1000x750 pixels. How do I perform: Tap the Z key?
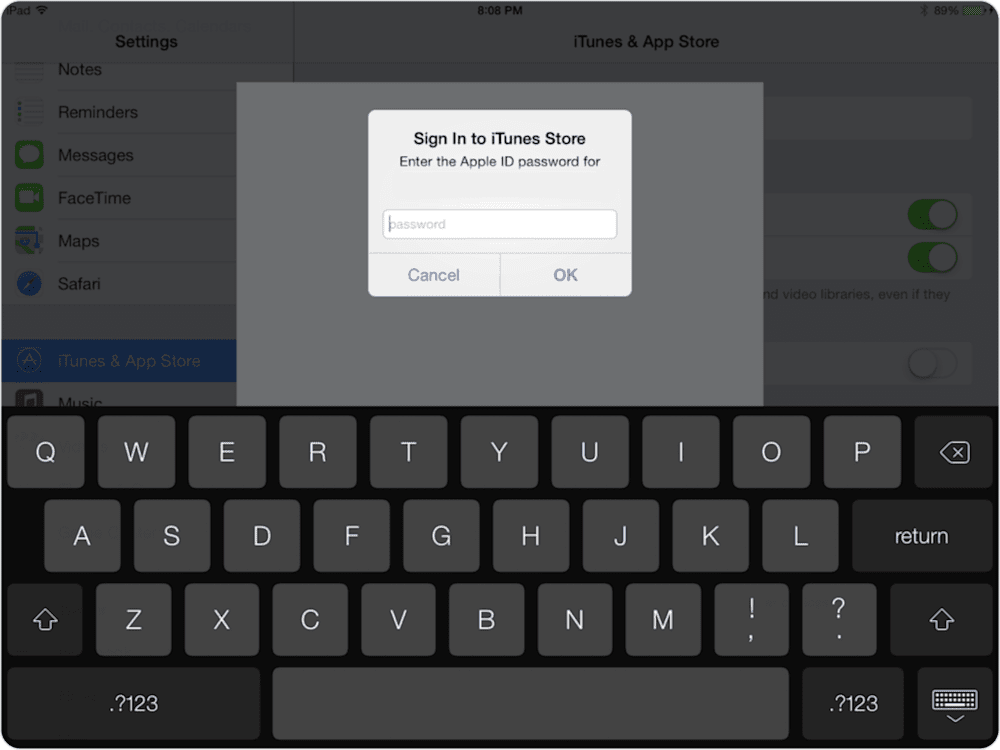click(133, 619)
